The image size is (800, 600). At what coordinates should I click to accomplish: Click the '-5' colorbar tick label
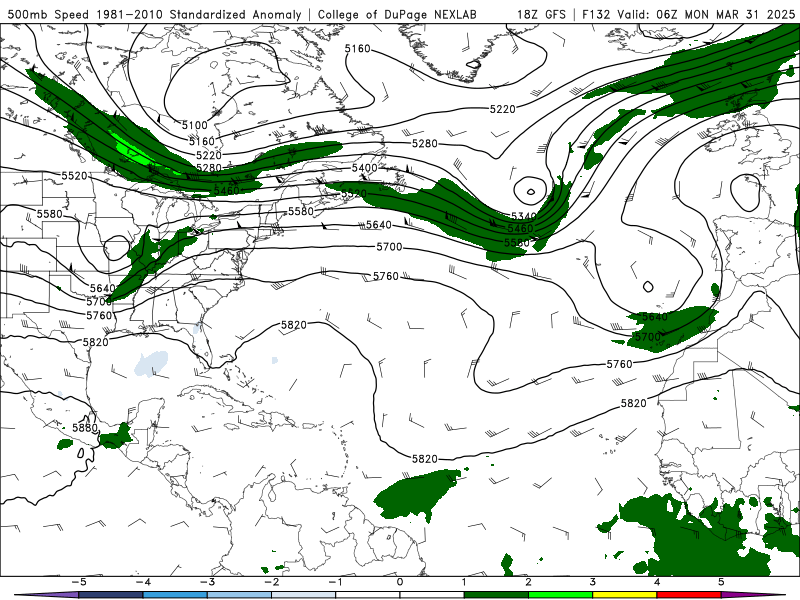click(79, 582)
